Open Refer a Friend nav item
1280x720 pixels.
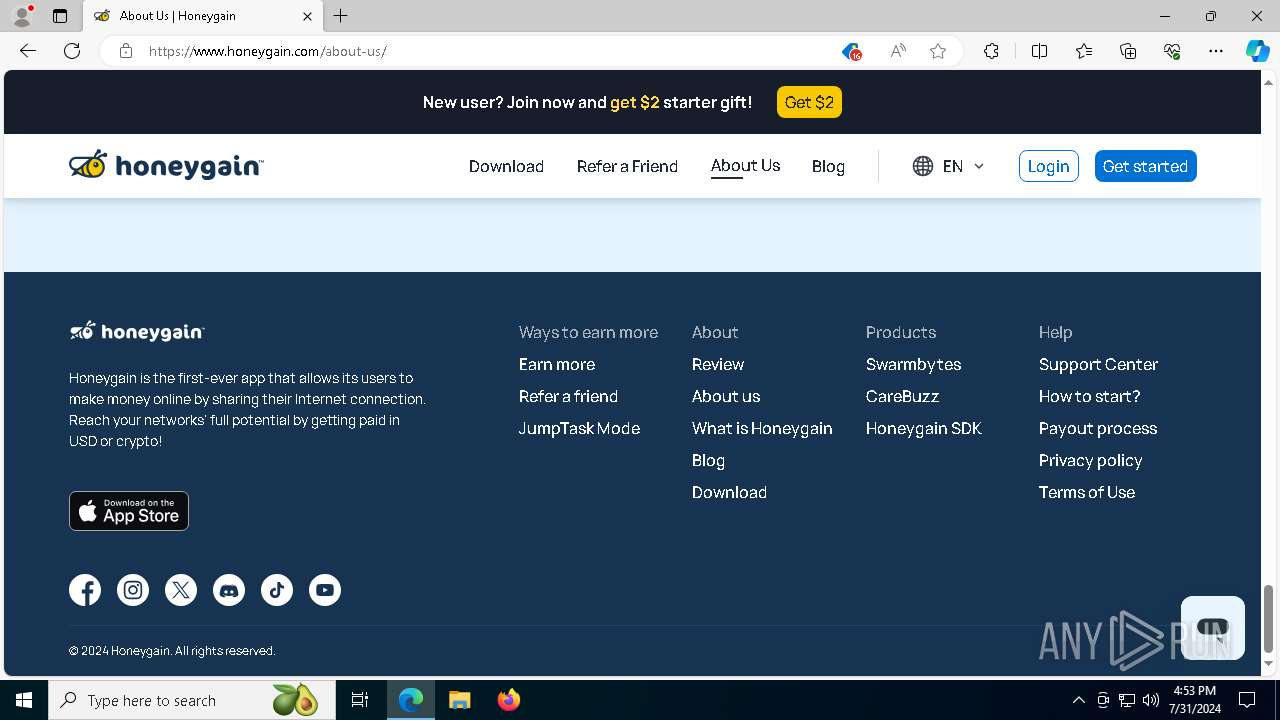627,166
